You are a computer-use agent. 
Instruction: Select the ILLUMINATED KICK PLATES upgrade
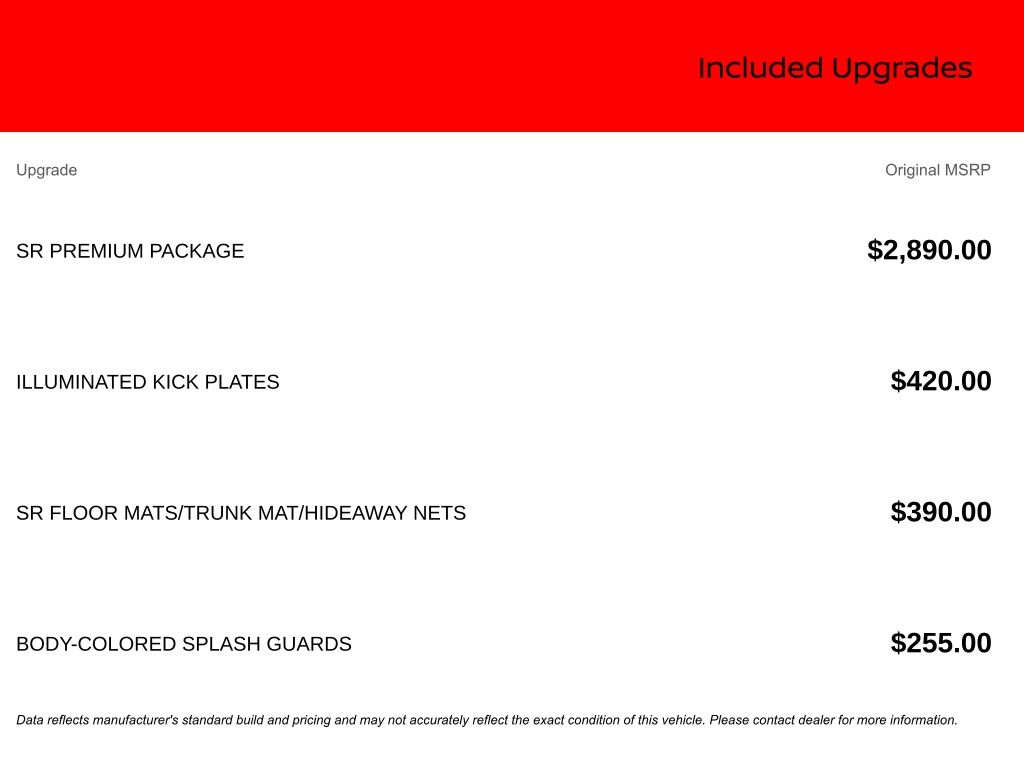[x=148, y=382]
